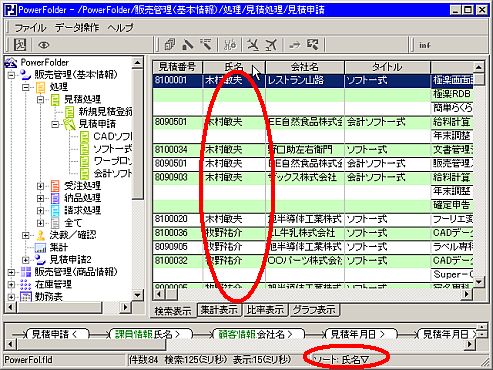Click the table vertical scroll-down arrow

tap(479, 282)
